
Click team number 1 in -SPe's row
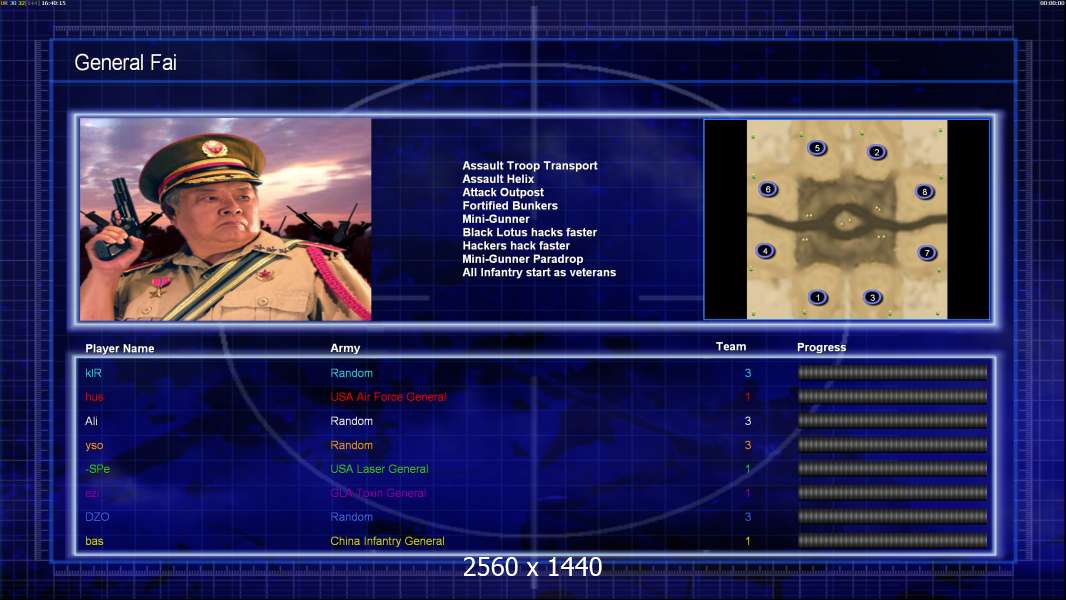coord(748,469)
